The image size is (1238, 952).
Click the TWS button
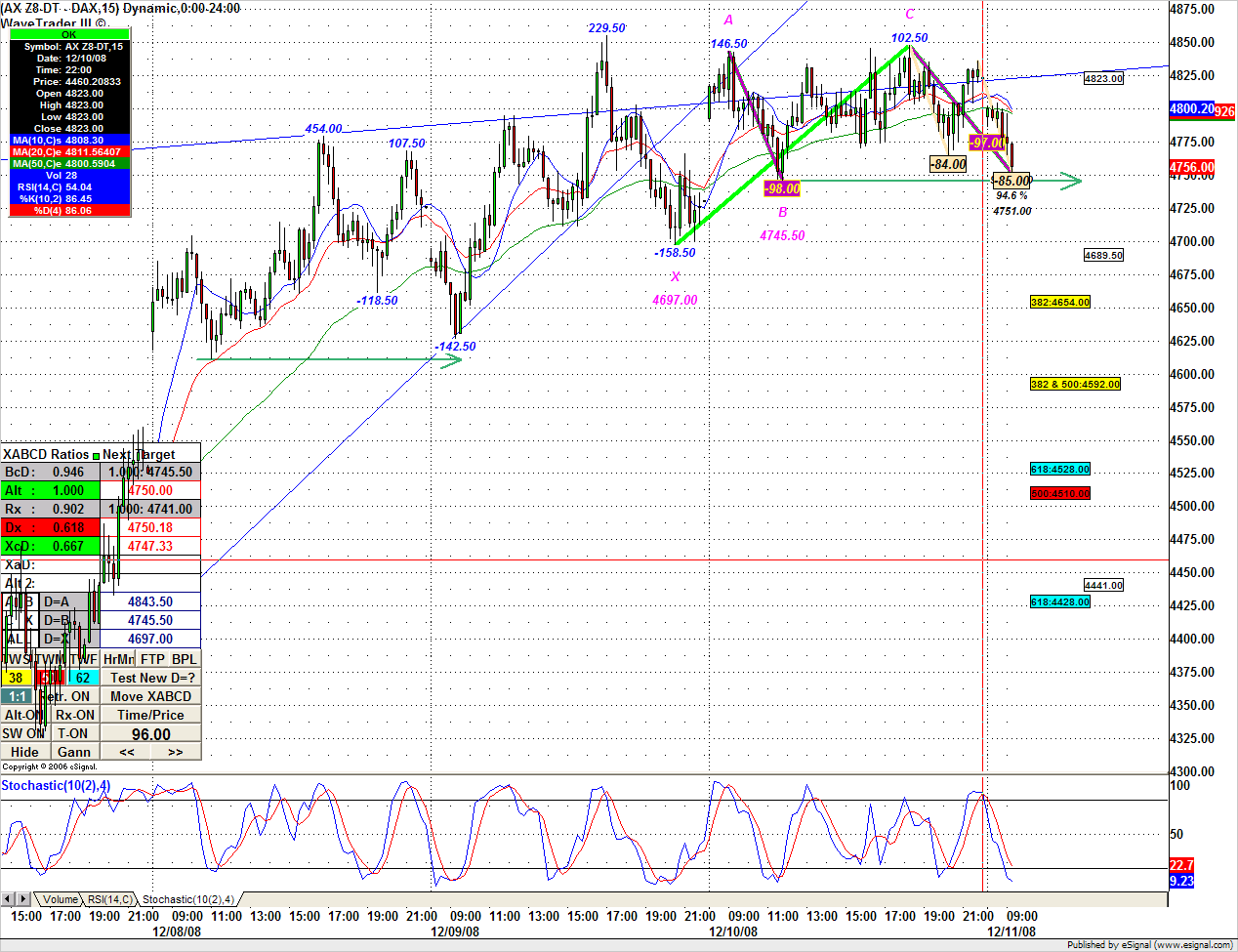(17, 659)
